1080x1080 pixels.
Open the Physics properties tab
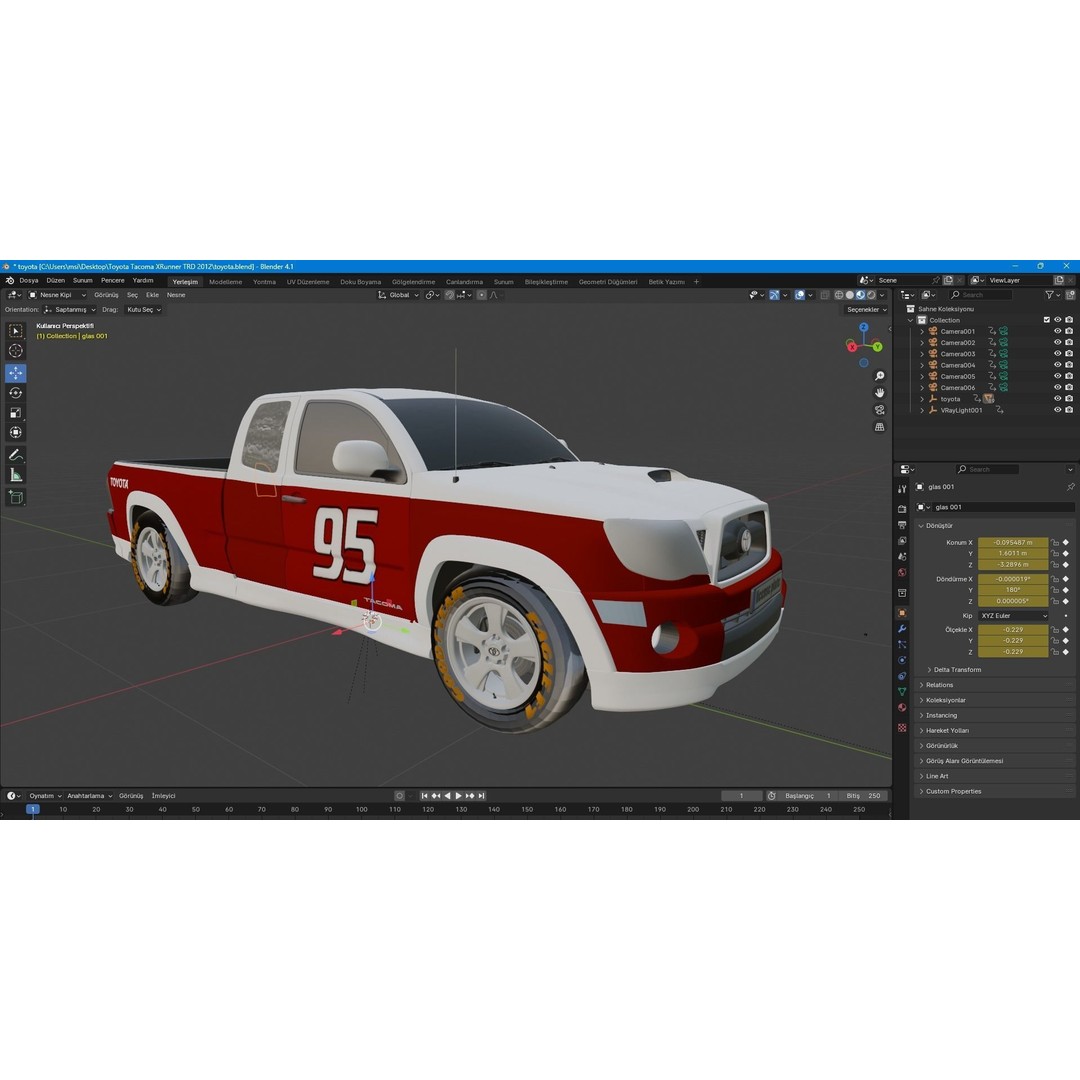[x=902, y=661]
